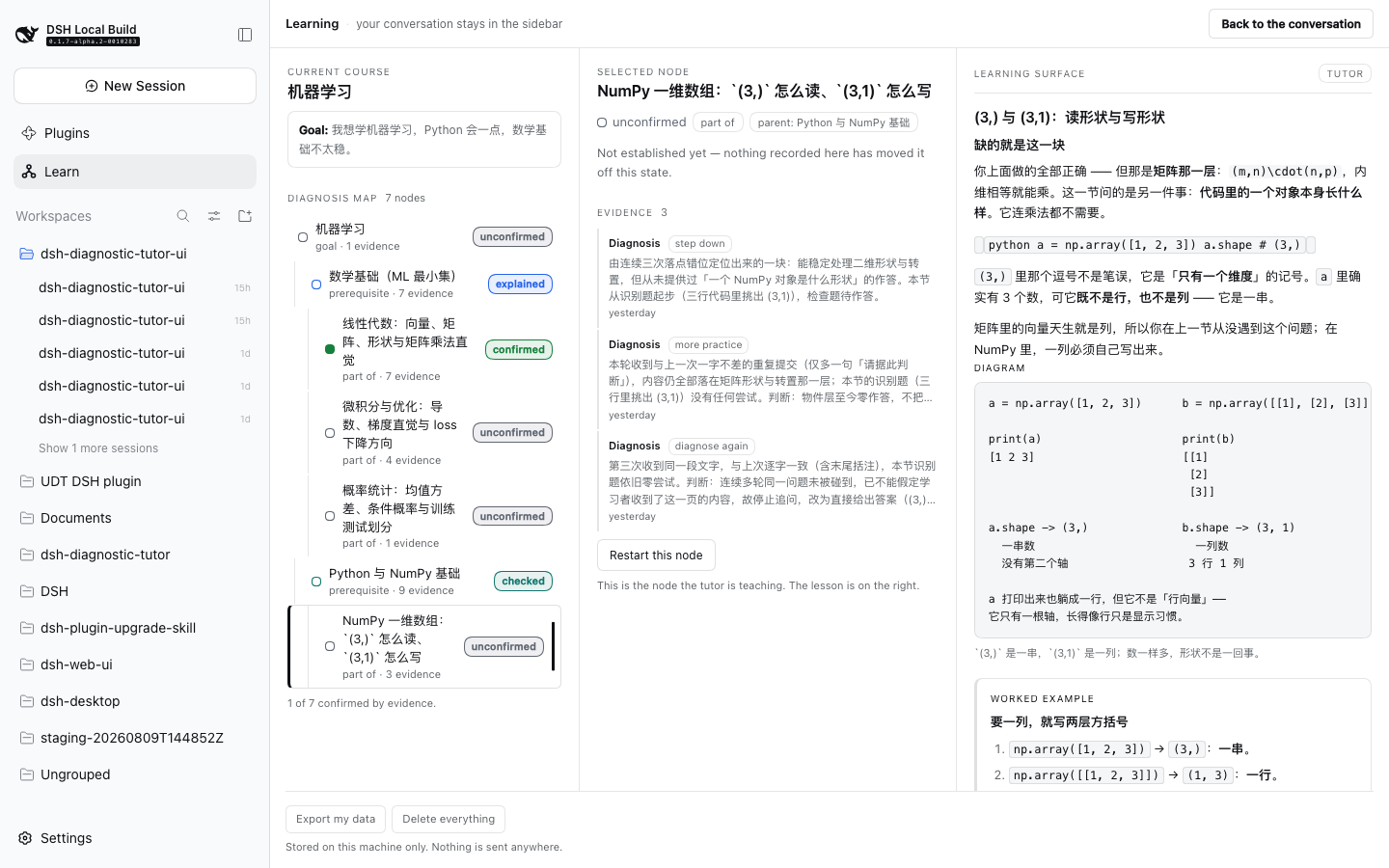Show 1 more sessions
The width and height of the screenshot is (1389, 868).
coord(98,448)
